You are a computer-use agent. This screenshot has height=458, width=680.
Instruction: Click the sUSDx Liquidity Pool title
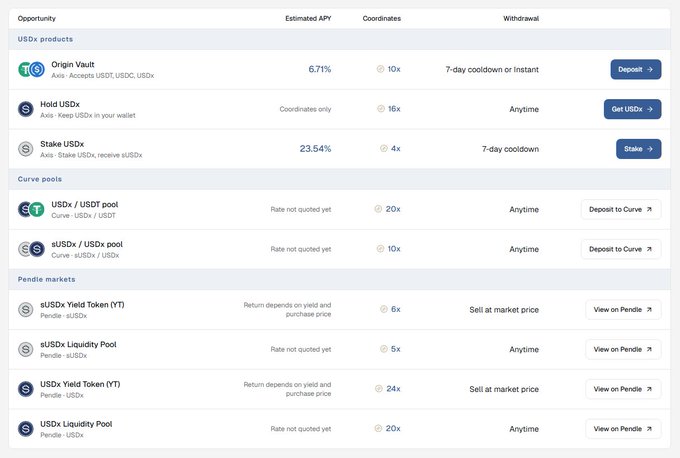(78, 344)
